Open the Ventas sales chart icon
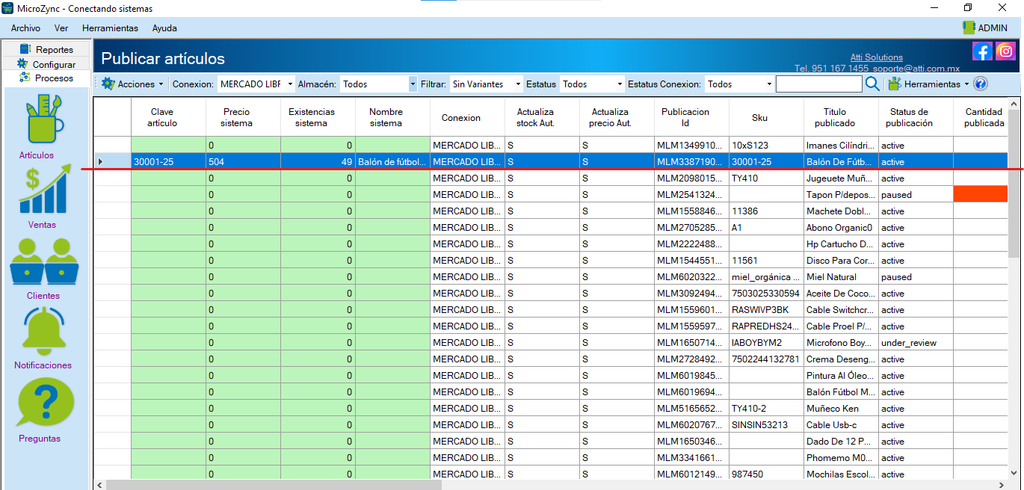 (46, 189)
